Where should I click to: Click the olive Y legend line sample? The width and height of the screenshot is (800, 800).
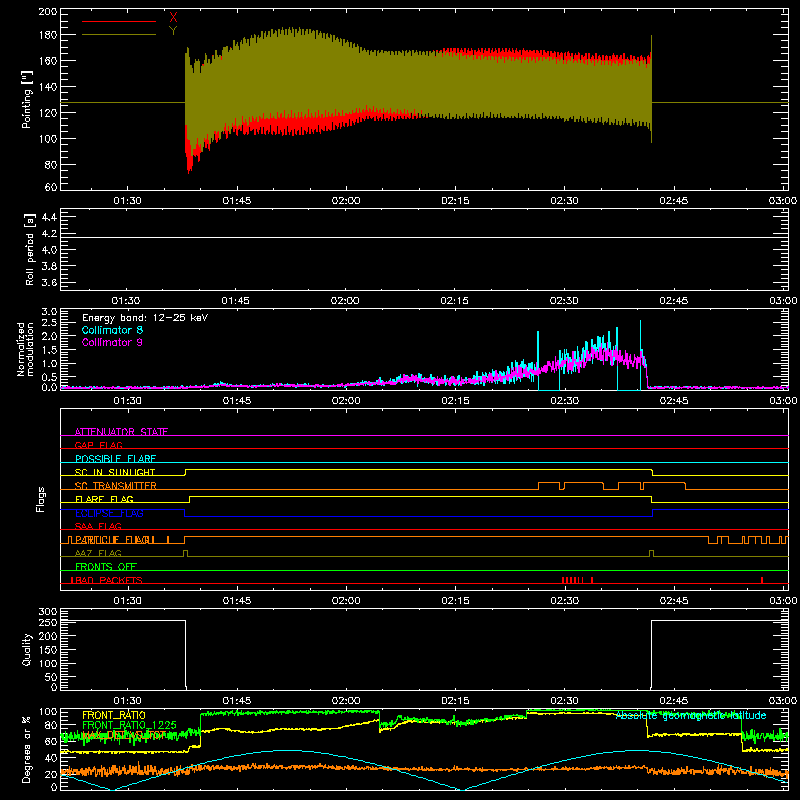(x=119, y=35)
